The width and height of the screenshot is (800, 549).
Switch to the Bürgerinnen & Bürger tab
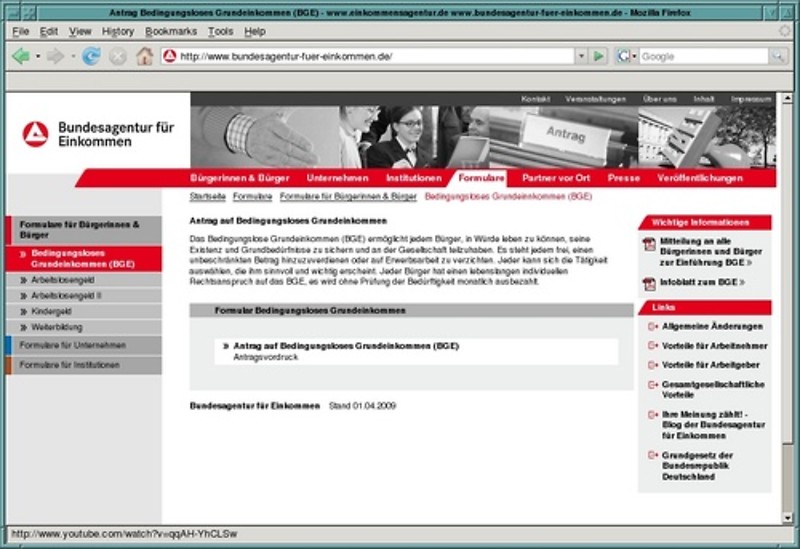pos(240,178)
